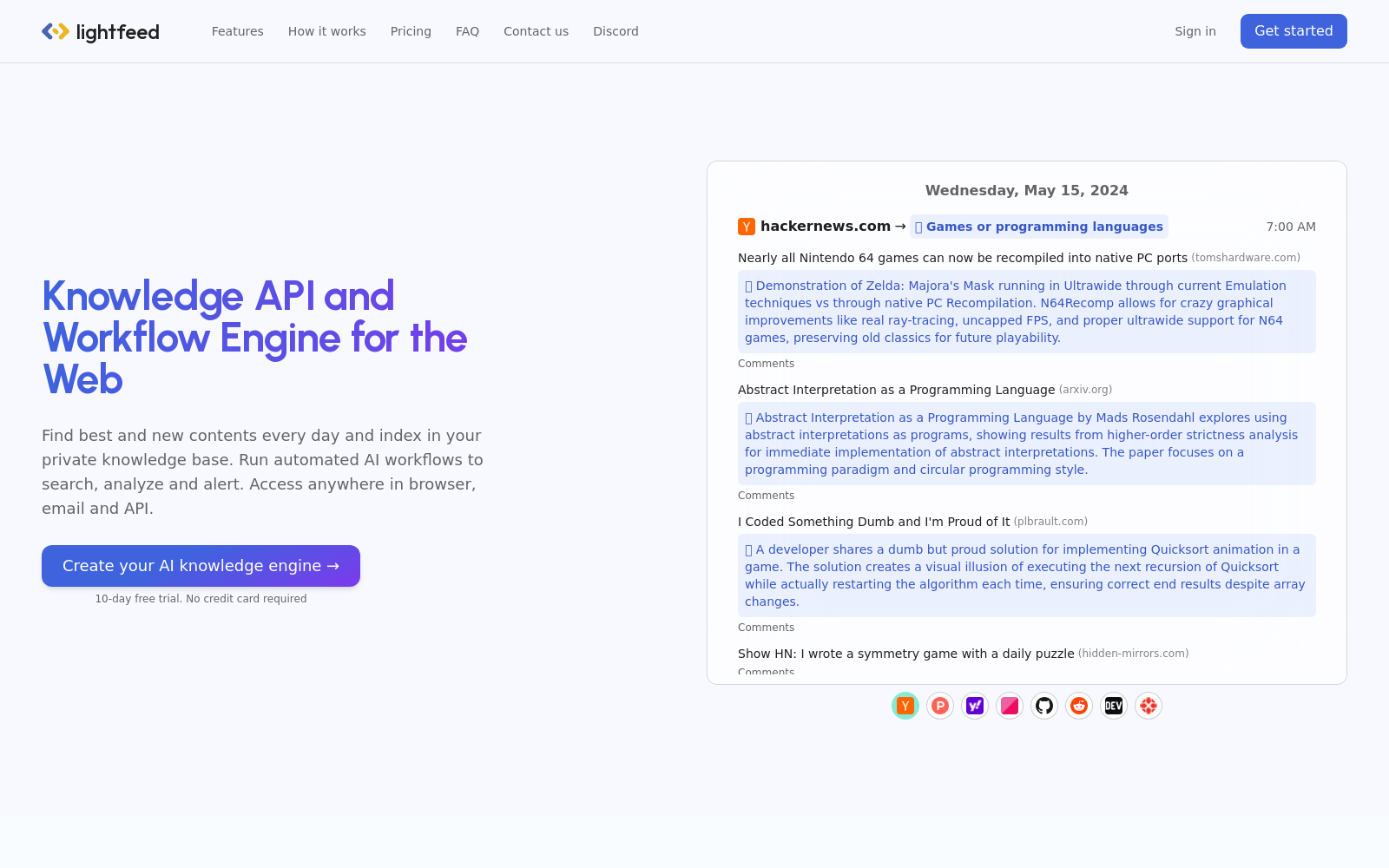Viewport: 1389px width, 868px height.
Task: Click the Lightfeed logo icon
Action: point(56,31)
